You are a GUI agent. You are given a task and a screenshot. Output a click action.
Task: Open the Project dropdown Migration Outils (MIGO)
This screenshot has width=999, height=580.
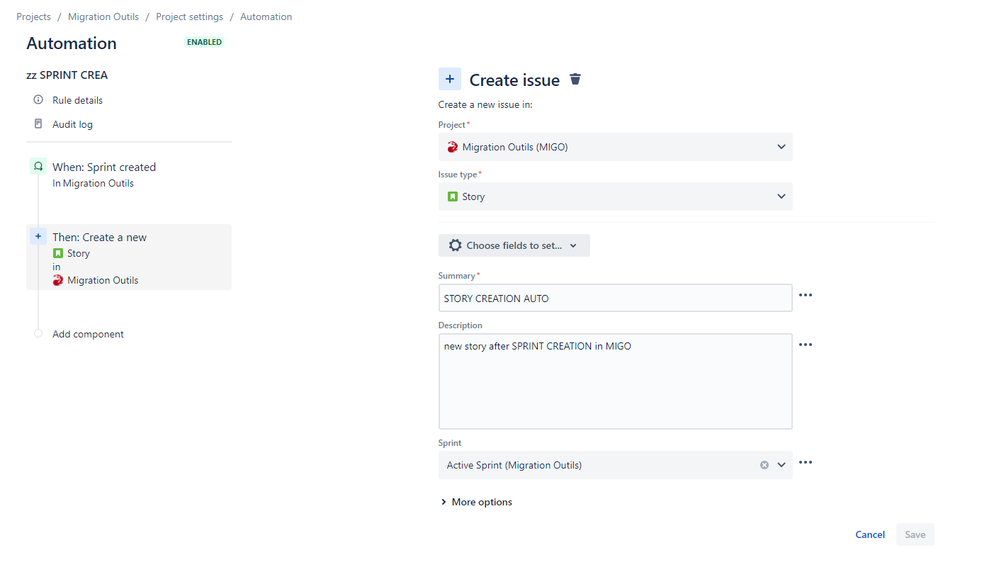(x=615, y=147)
